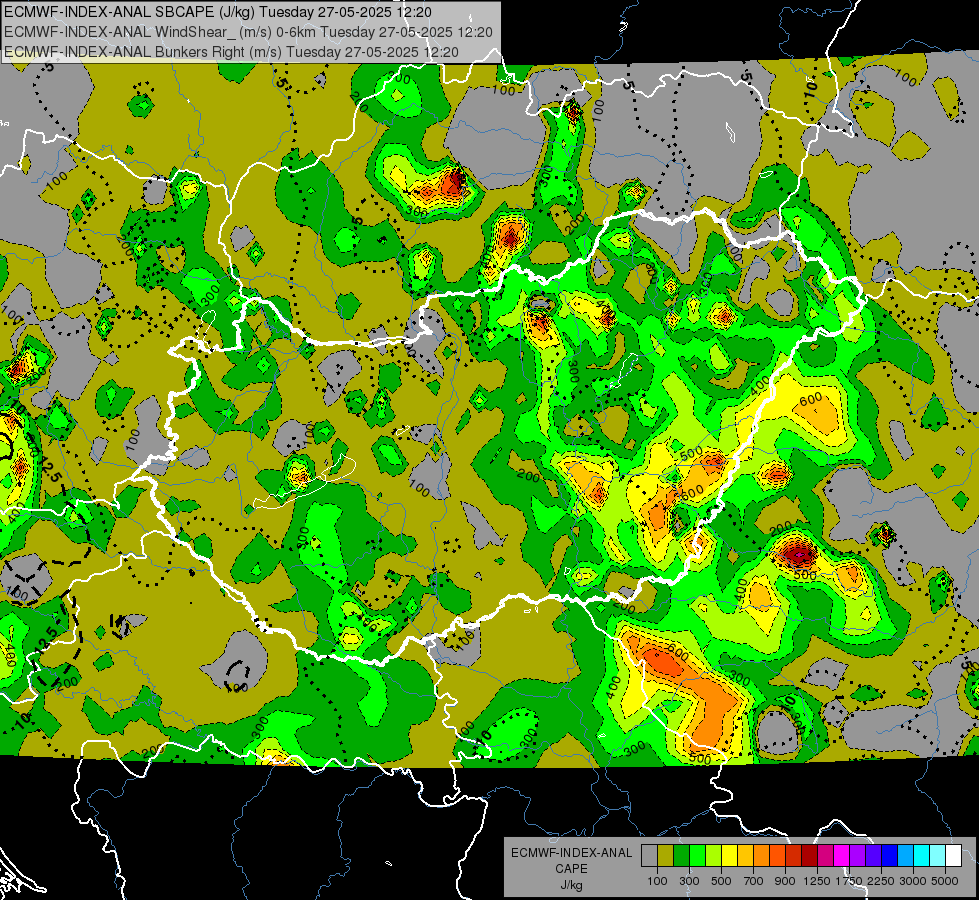
Task: Click the 3000 tick label in legend
Action: point(913,881)
